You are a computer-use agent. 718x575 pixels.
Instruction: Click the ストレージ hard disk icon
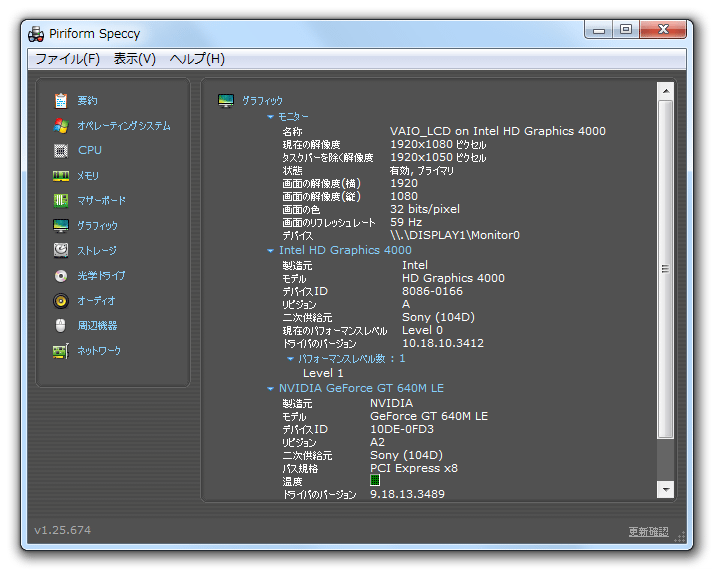pos(61,250)
